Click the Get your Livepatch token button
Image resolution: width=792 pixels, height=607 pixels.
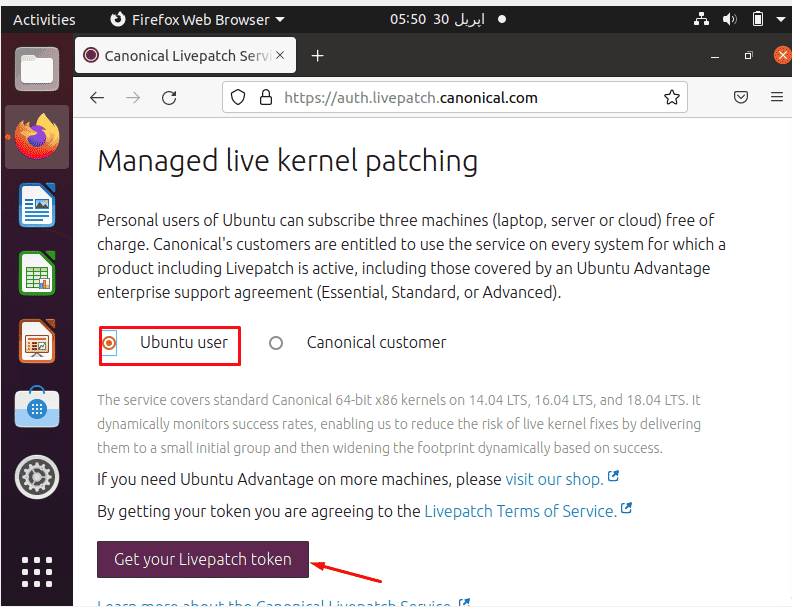coord(203,560)
